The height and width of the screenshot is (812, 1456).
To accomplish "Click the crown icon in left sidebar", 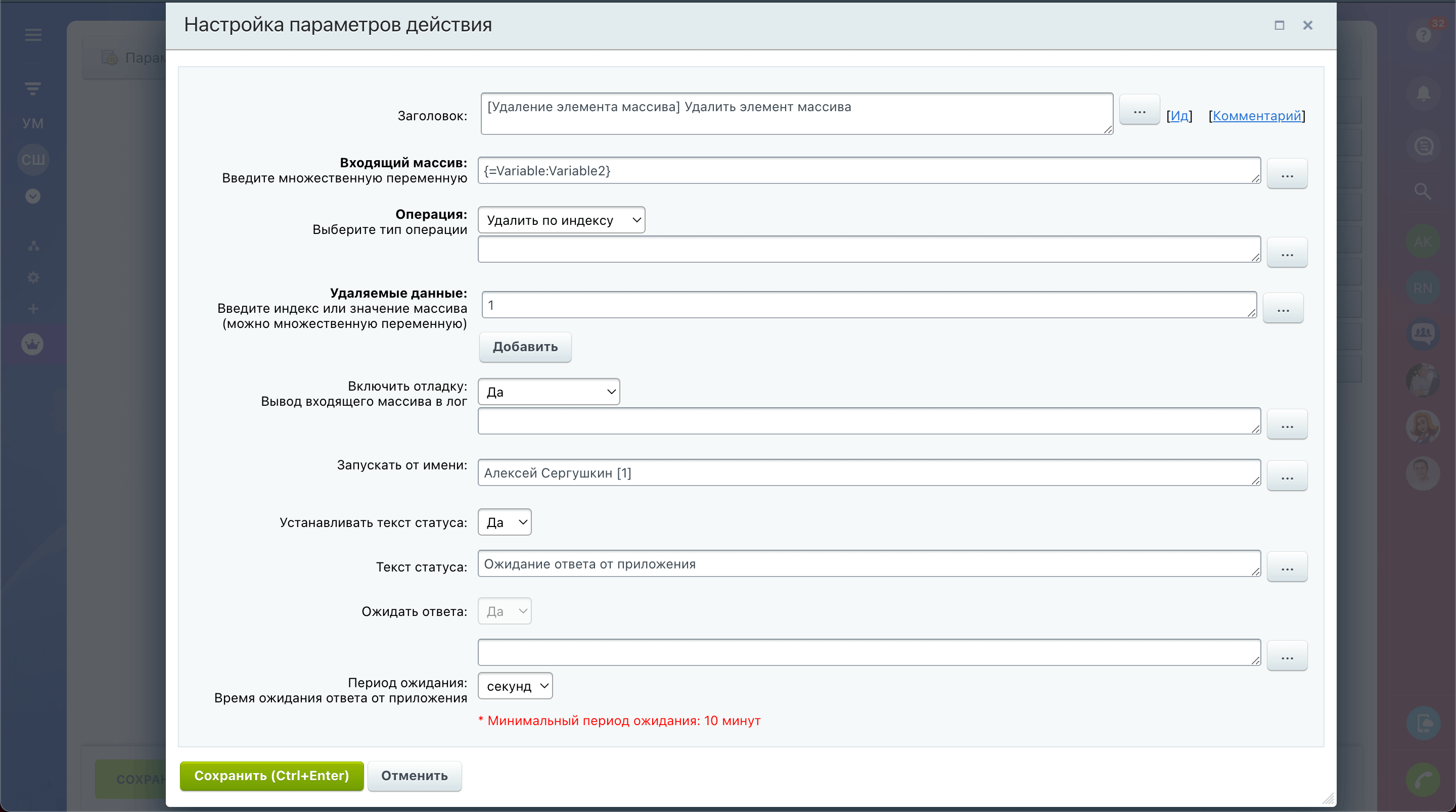I will click(x=33, y=344).
